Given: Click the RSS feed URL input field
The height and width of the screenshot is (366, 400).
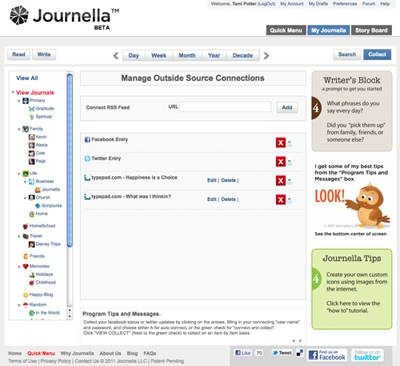Looking at the screenshot, I should tap(226, 107).
